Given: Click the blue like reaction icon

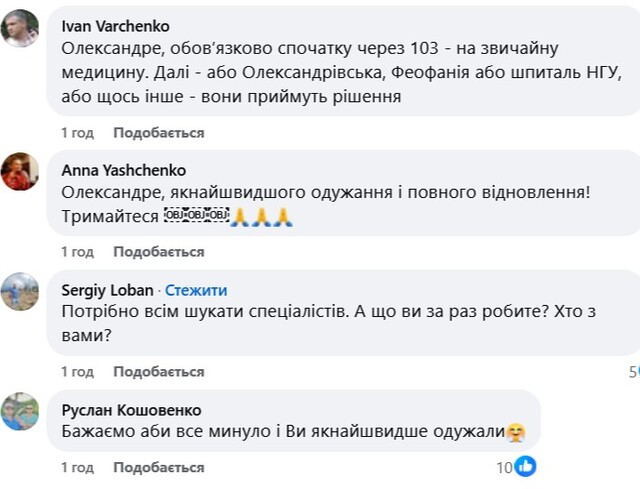Looking at the screenshot, I should pos(526,466).
